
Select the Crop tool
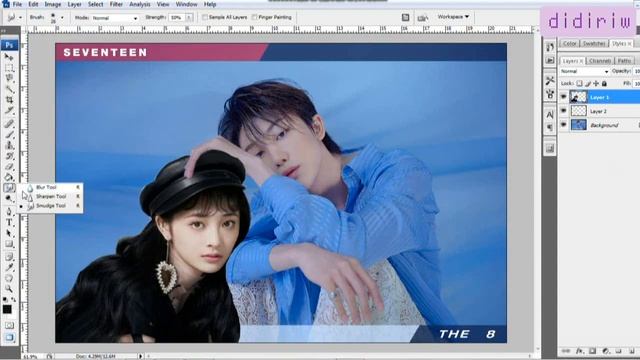(x=9, y=100)
